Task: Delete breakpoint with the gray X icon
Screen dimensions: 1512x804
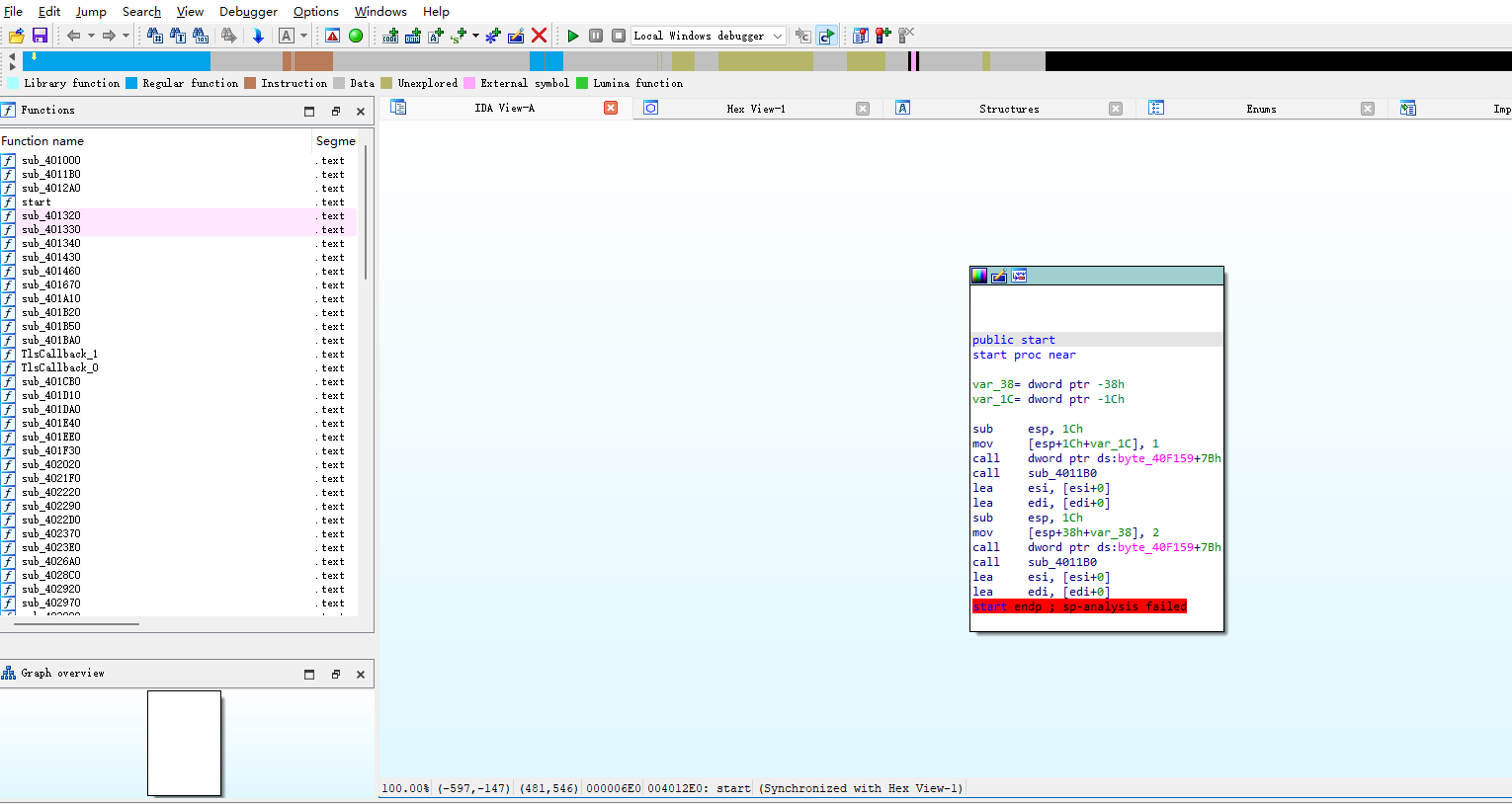Action: (906, 36)
